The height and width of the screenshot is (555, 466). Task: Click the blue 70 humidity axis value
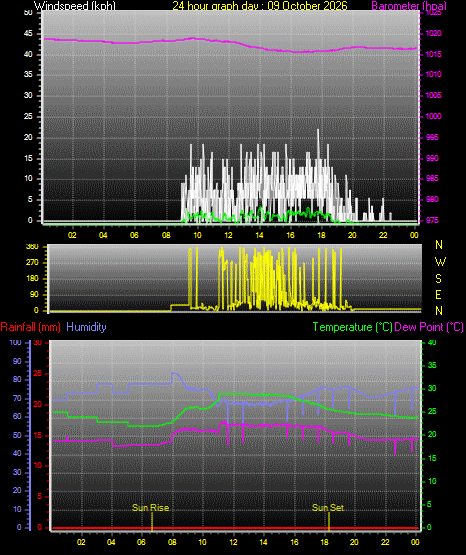tap(17, 398)
